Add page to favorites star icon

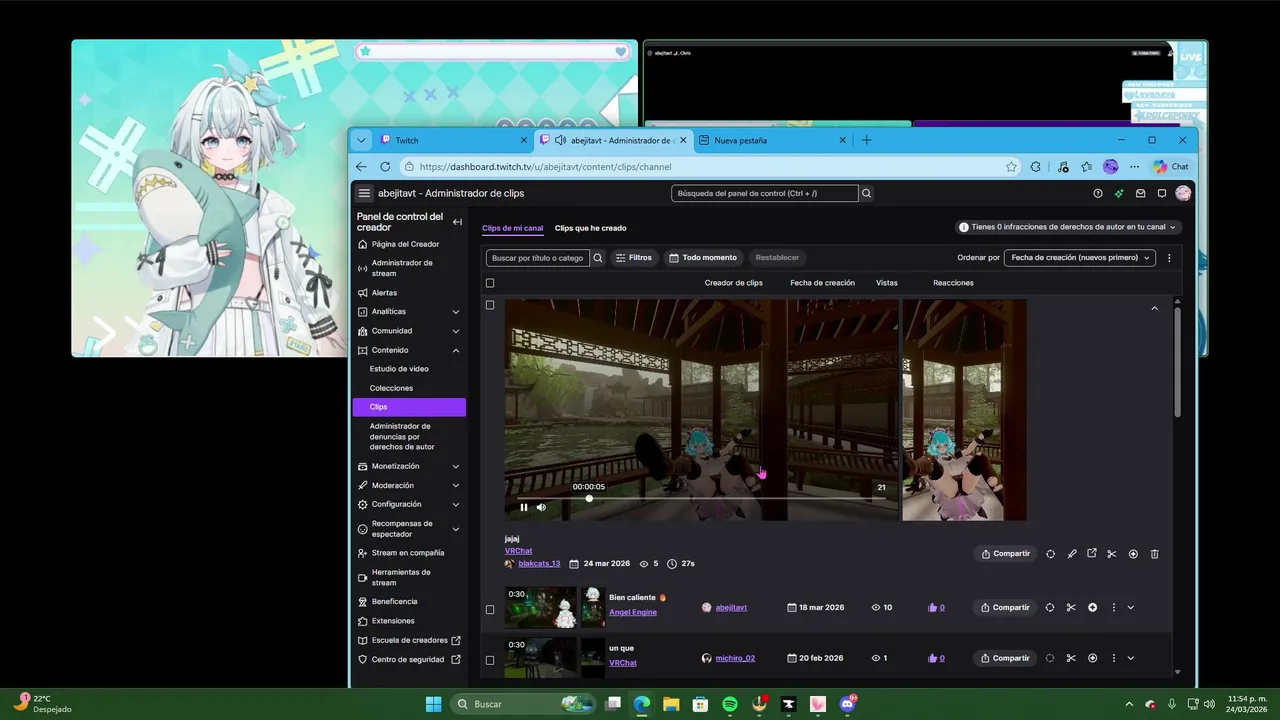(1011, 167)
